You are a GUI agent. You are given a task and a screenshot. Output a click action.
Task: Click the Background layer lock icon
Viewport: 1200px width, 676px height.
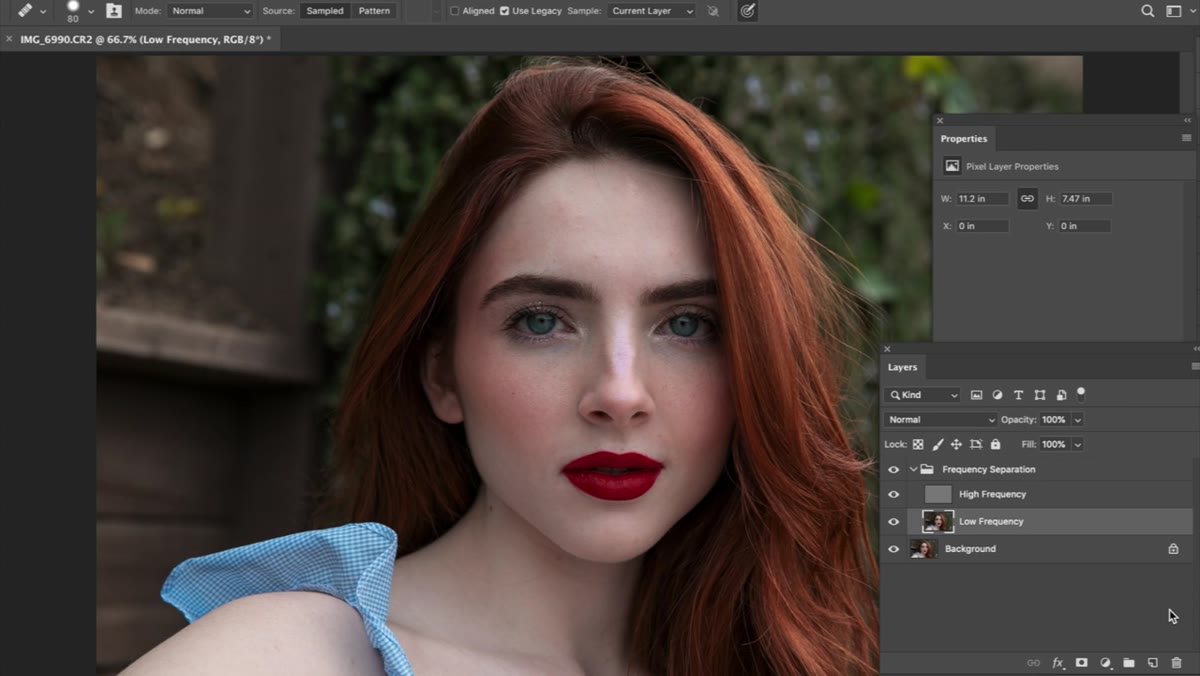[x=1173, y=549]
